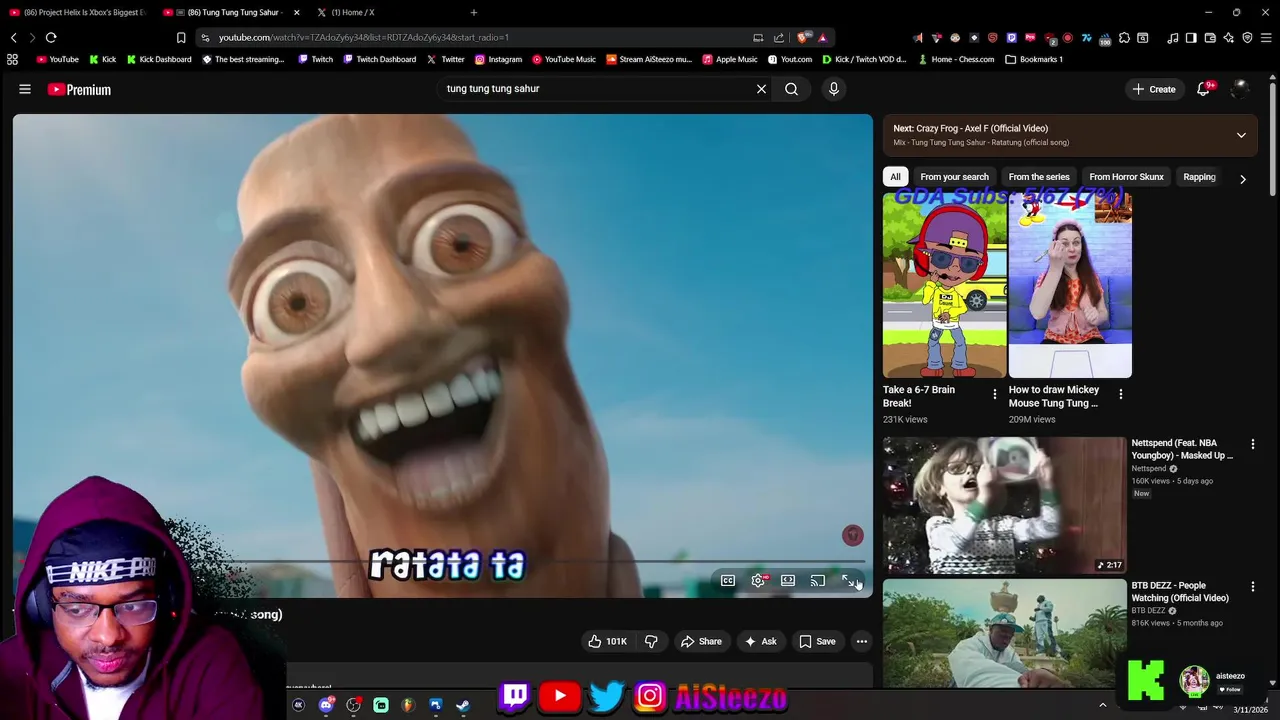Go to YouTube Premium home logo
The width and height of the screenshot is (1280, 720).
point(79,89)
